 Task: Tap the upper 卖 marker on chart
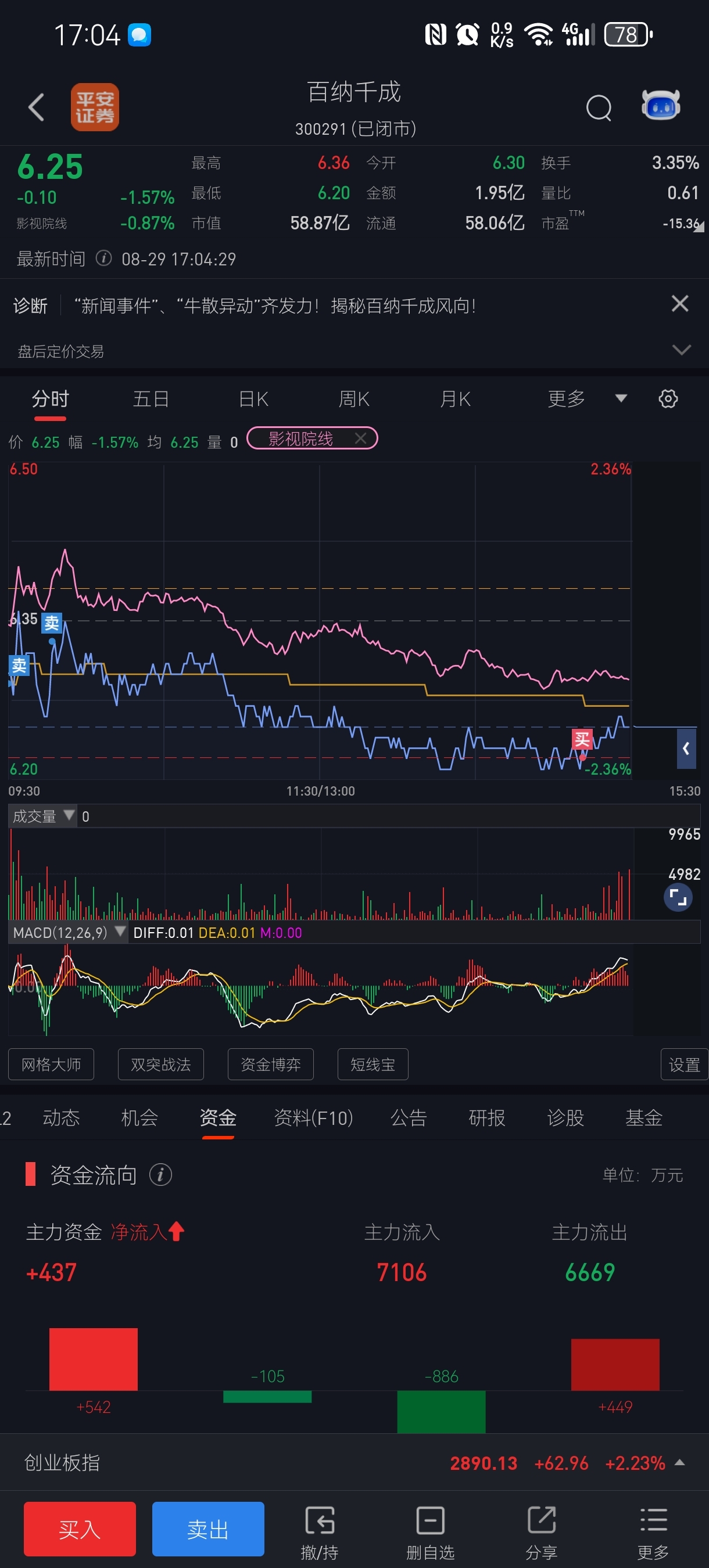(x=52, y=623)
